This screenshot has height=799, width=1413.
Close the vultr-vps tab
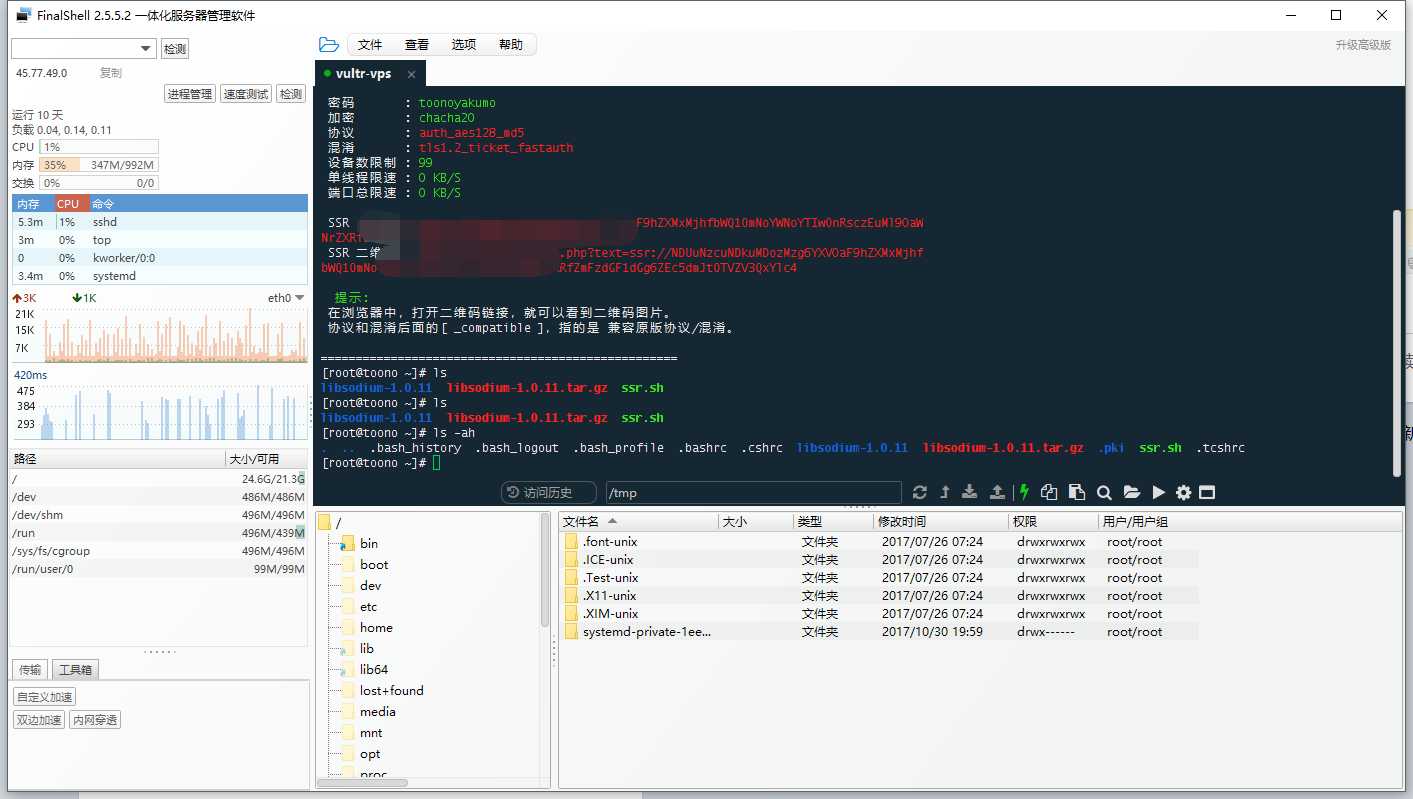(x=412, y=74)
